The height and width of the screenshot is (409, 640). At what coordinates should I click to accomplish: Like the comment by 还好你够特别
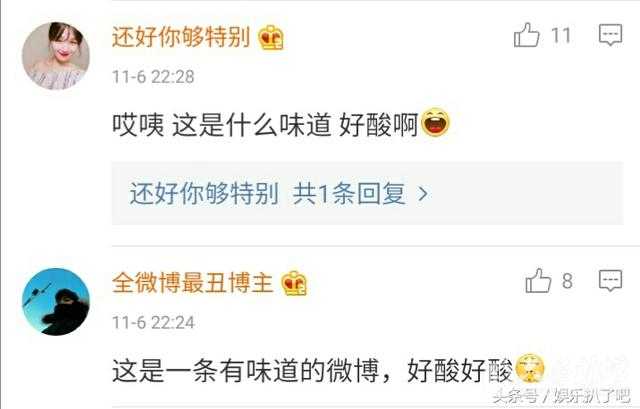pyautogui.click(x=527, y=35)
